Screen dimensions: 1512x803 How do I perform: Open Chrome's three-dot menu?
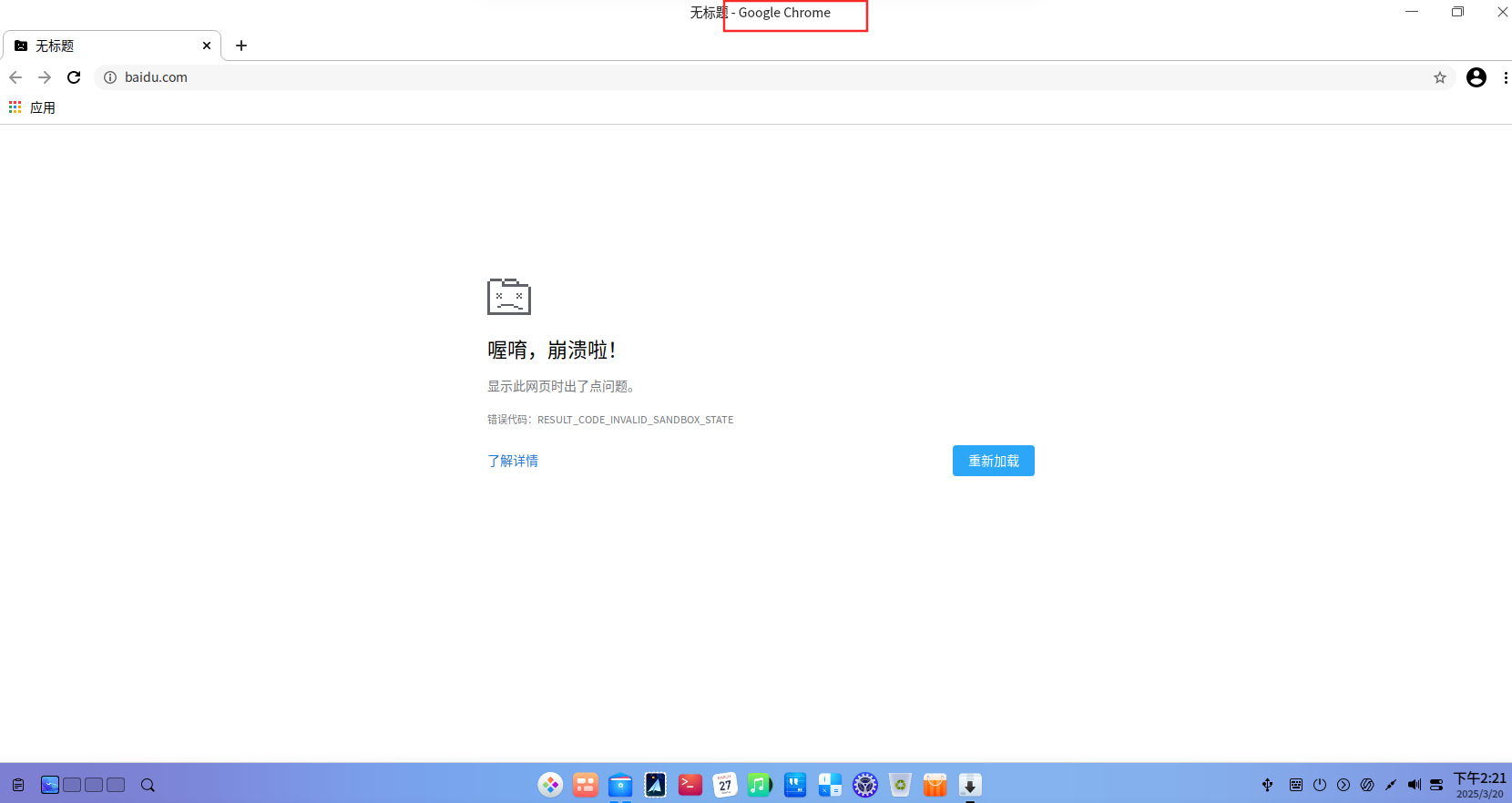coord(1505,77)
